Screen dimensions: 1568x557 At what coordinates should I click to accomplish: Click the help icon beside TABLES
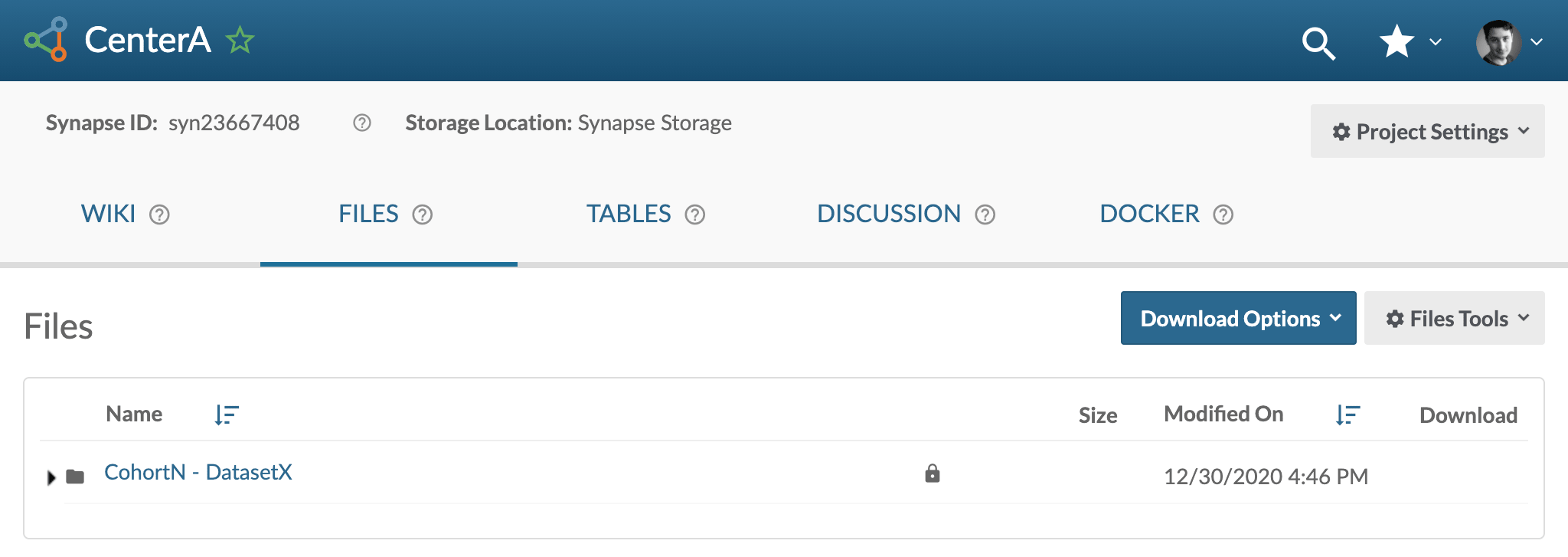(x=695, y=215)
